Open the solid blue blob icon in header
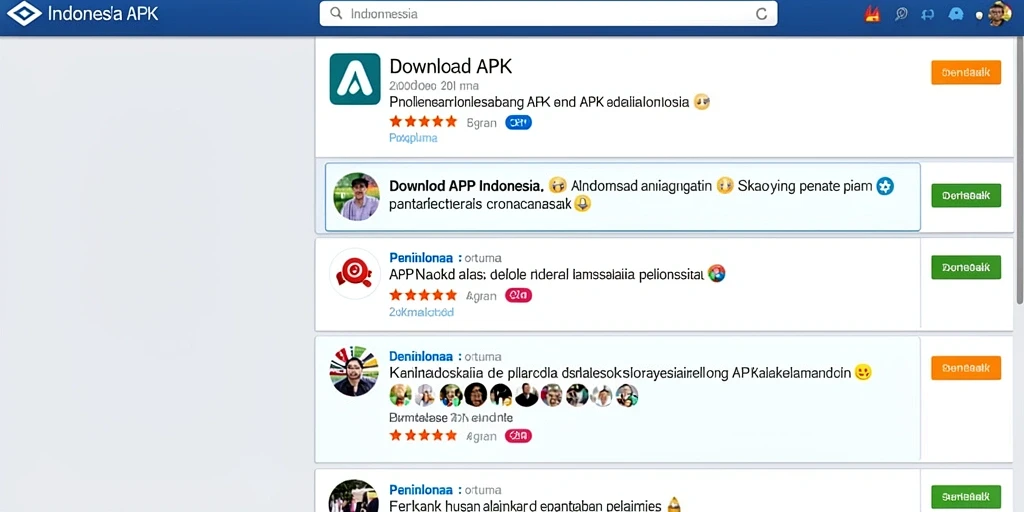 coord(955,14)
